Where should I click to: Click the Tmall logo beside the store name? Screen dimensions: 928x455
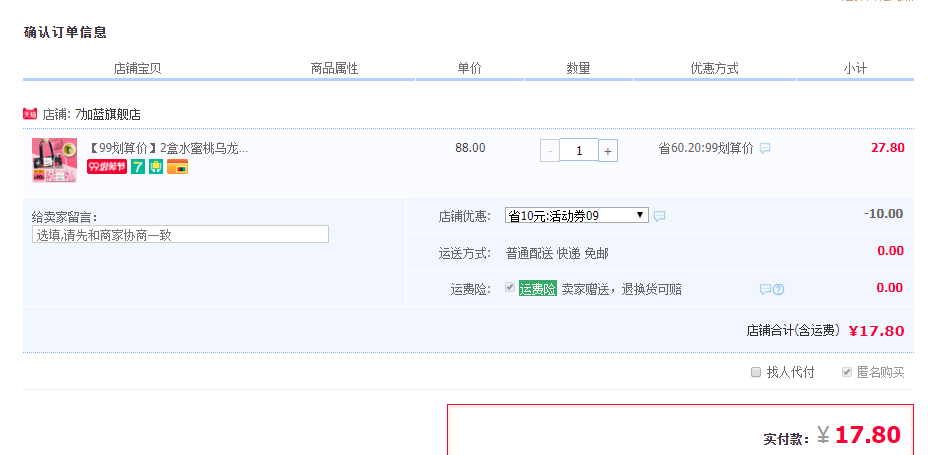click(x=30, y=114)
